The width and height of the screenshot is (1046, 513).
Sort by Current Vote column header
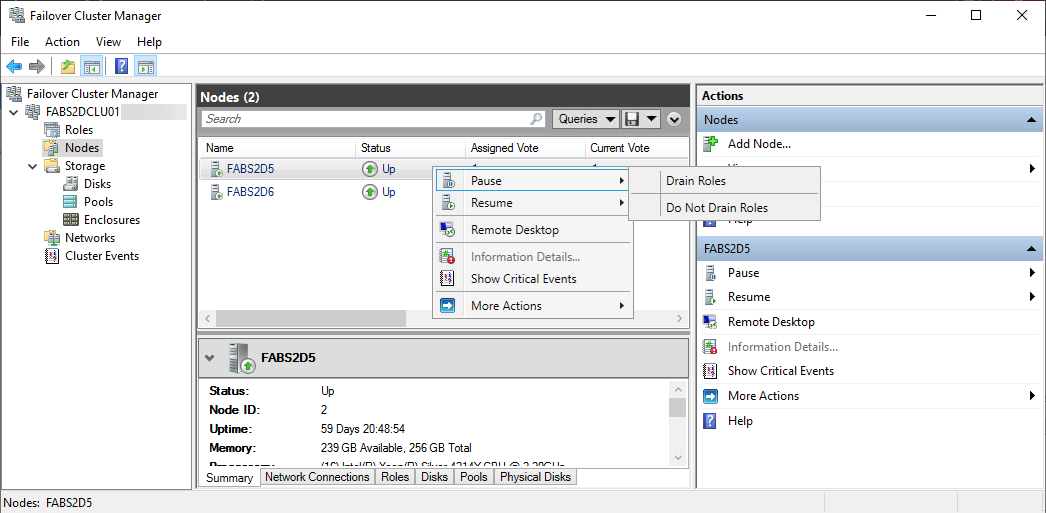(636, 148)
